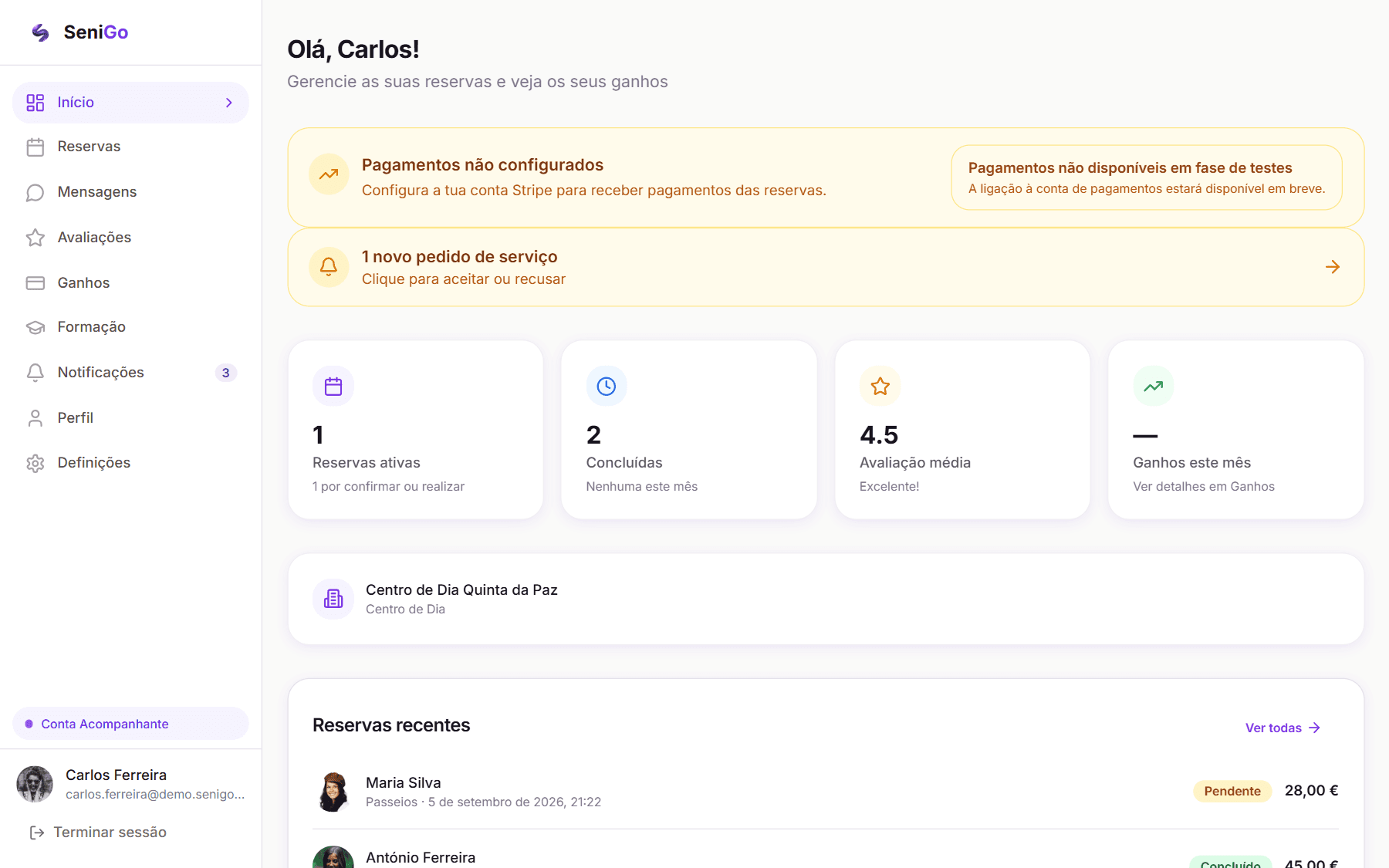Click the calendar icon on Reservas ativas card
1389x868 pixels.
tap(333, 386)
